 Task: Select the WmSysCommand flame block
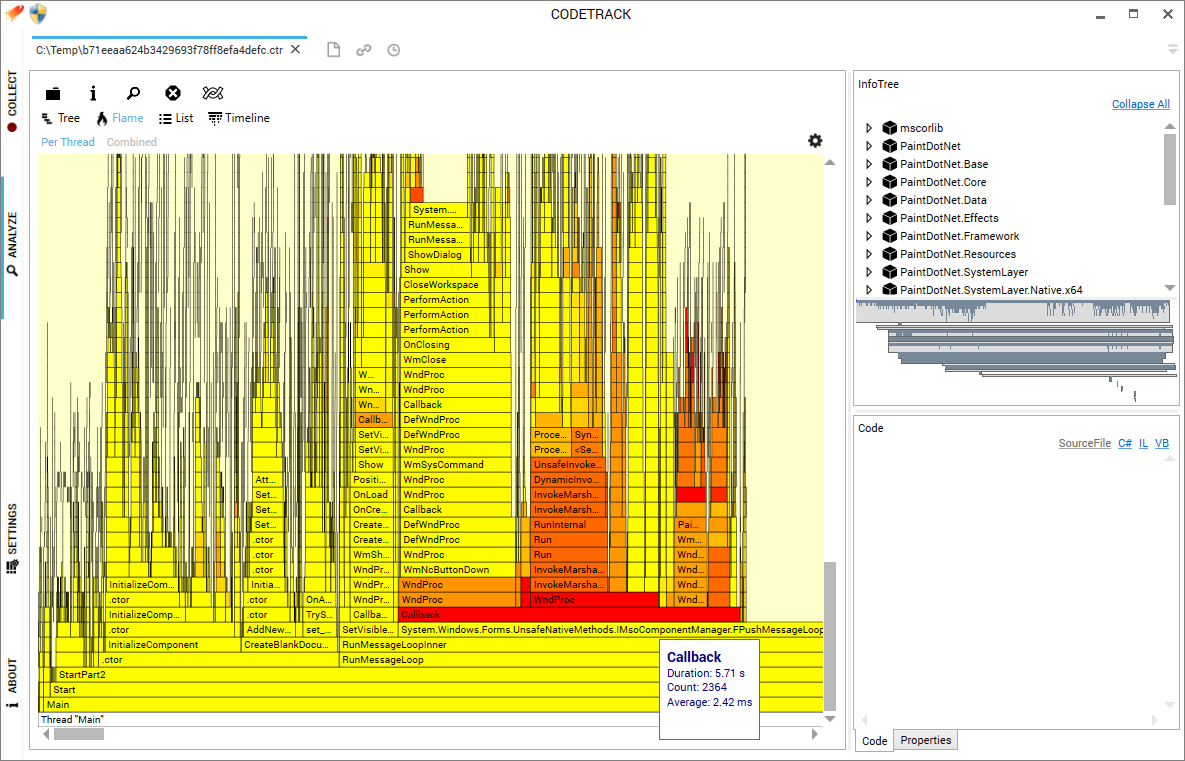[455, 465]
